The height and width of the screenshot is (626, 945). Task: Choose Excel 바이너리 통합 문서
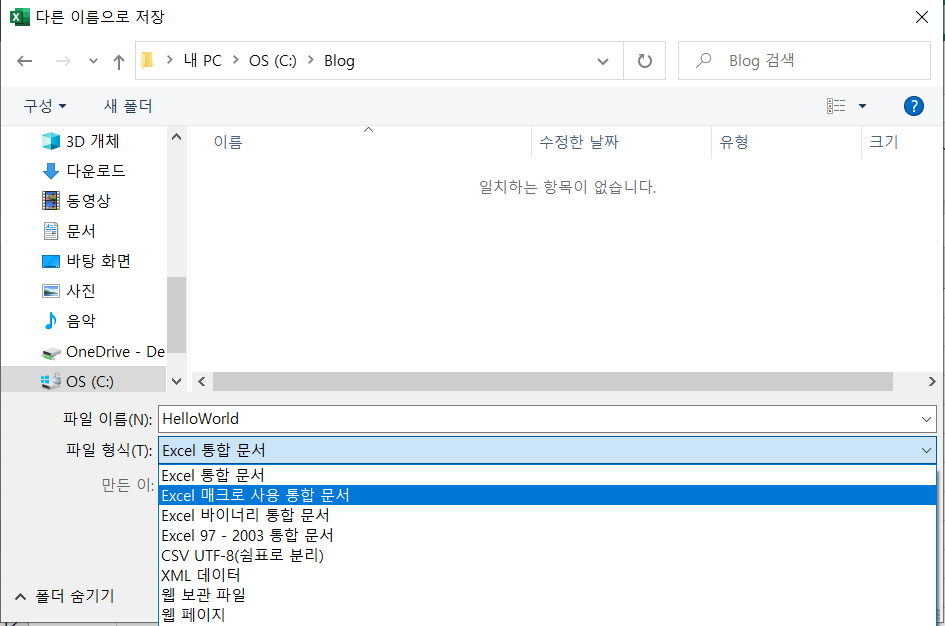coord(547,515)
